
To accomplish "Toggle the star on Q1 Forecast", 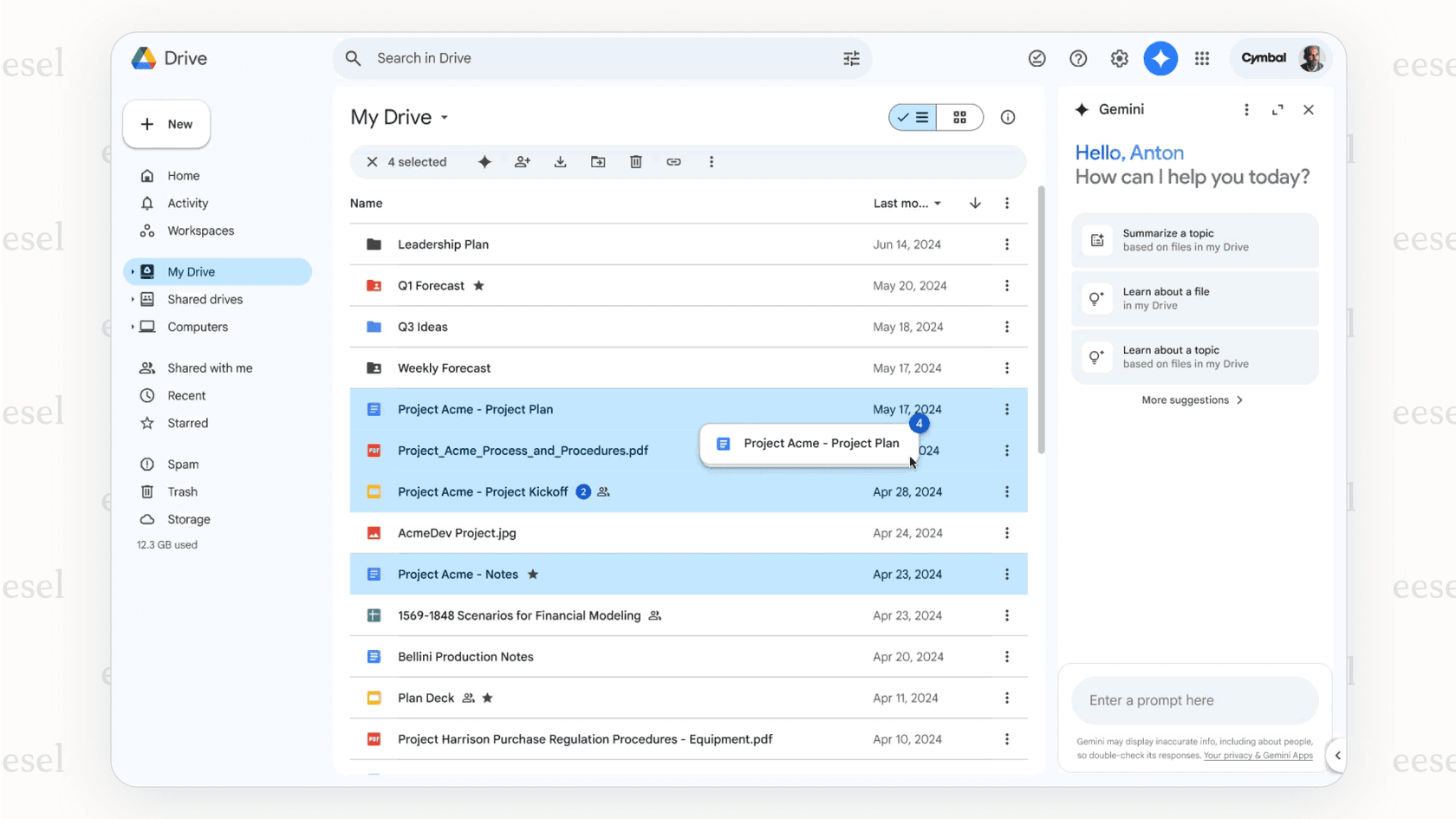I will [x=479, y=285].
